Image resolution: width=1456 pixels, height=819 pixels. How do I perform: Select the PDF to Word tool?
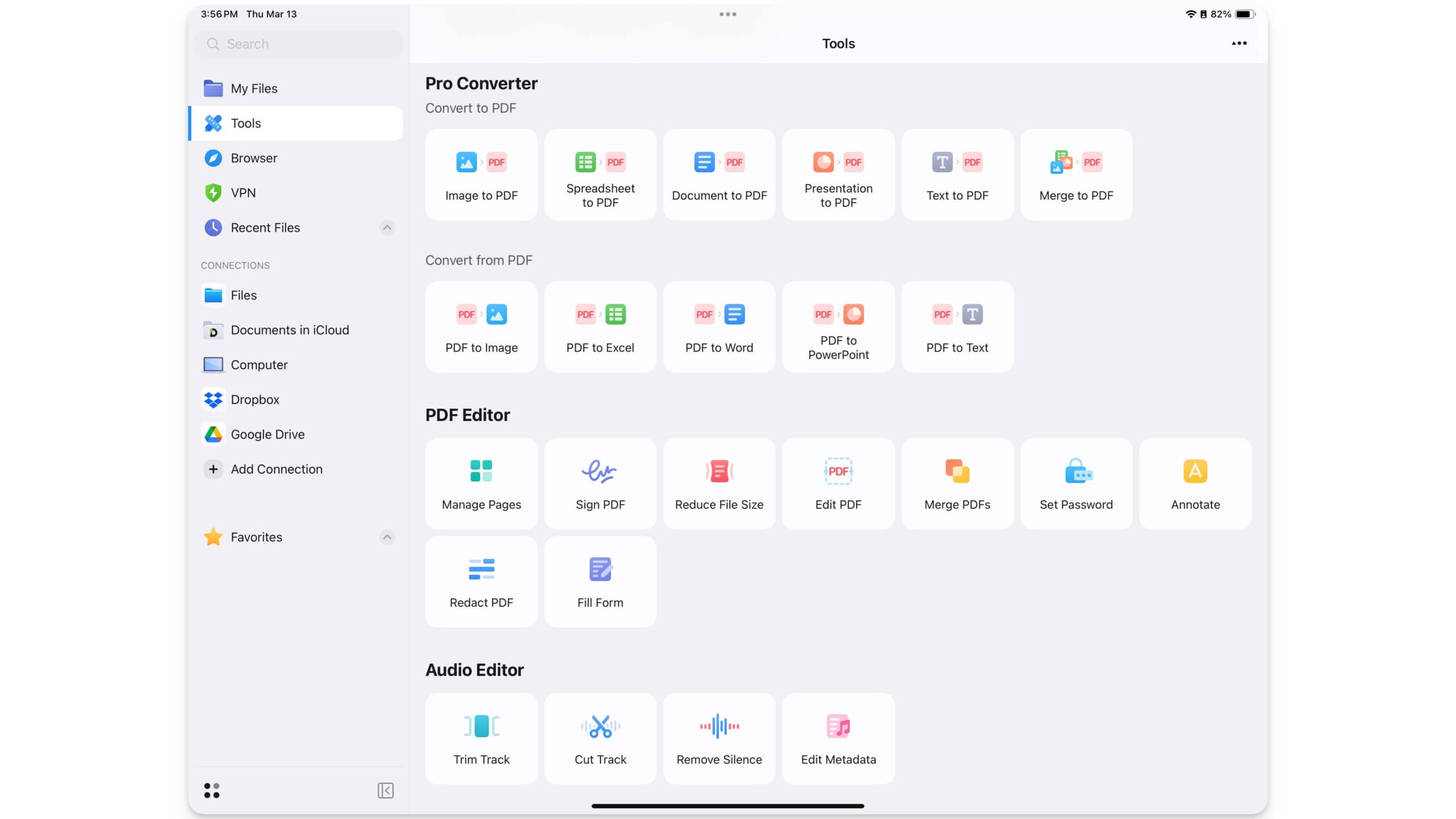(718, 326)
